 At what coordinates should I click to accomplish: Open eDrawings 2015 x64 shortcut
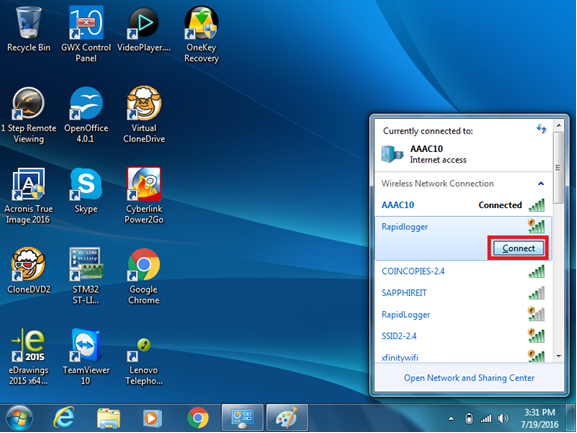(29, 356)
